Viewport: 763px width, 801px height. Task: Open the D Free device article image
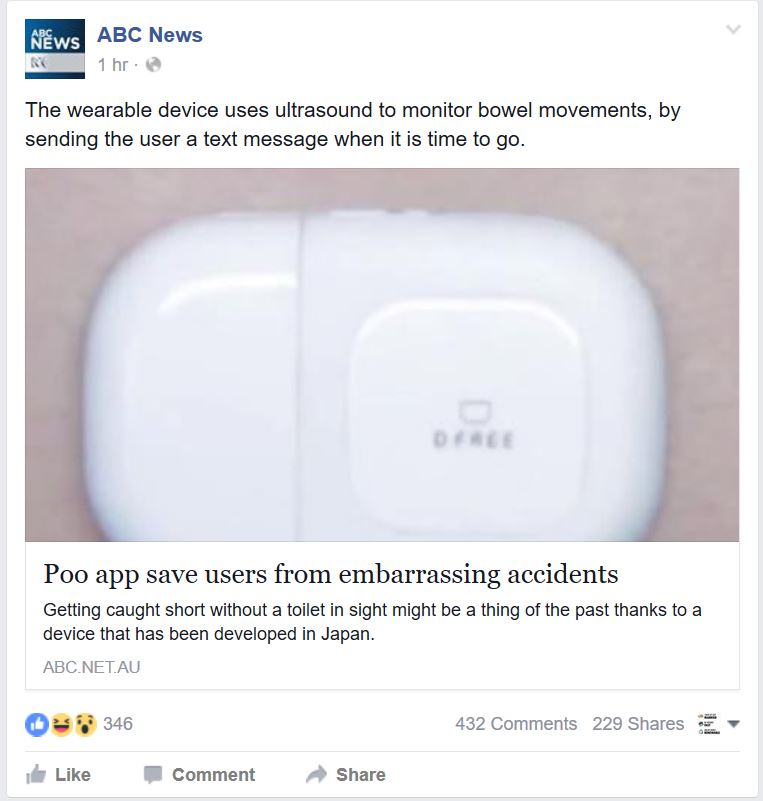tap(382, 355)
